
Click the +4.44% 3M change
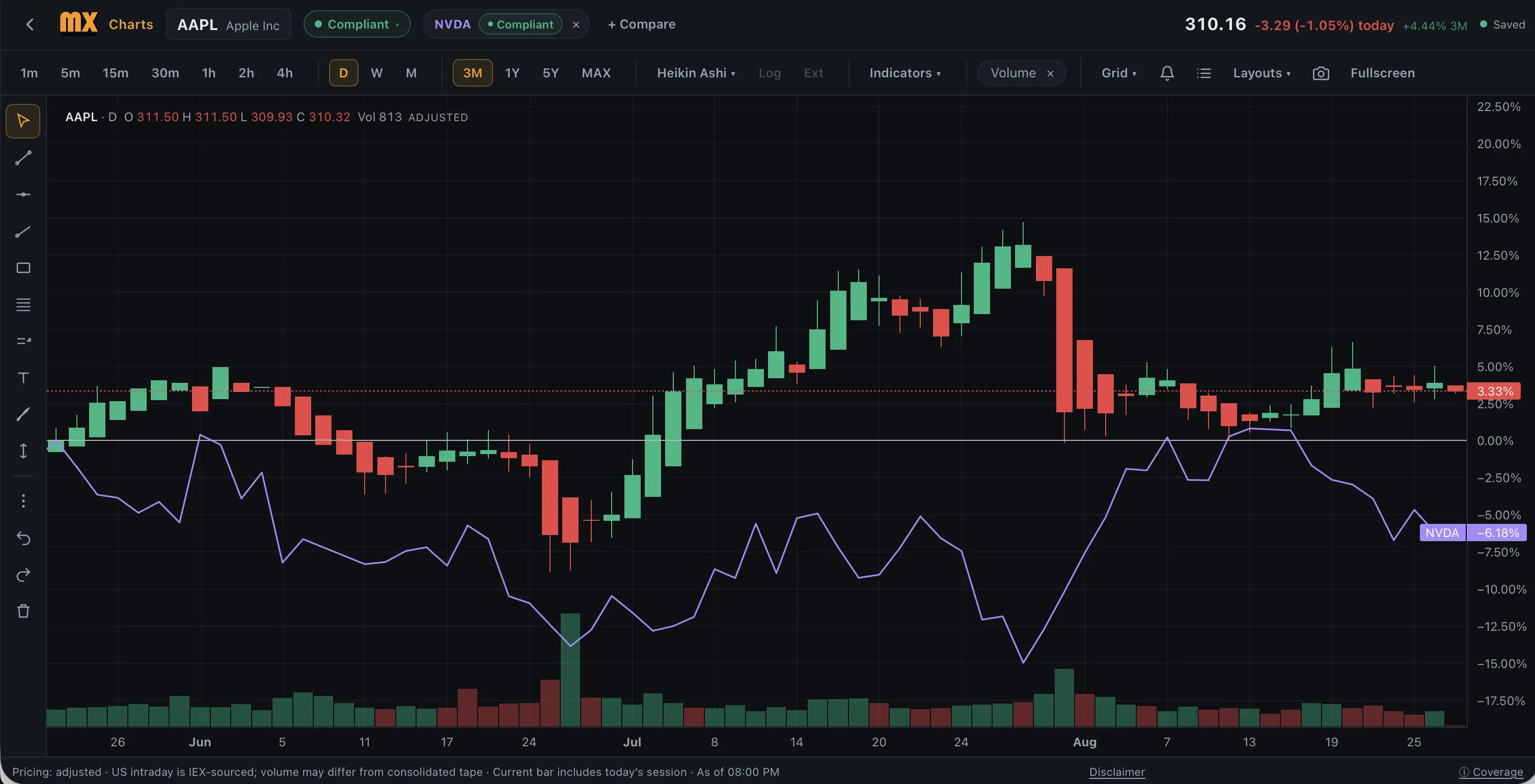(x=1435, y=25)
